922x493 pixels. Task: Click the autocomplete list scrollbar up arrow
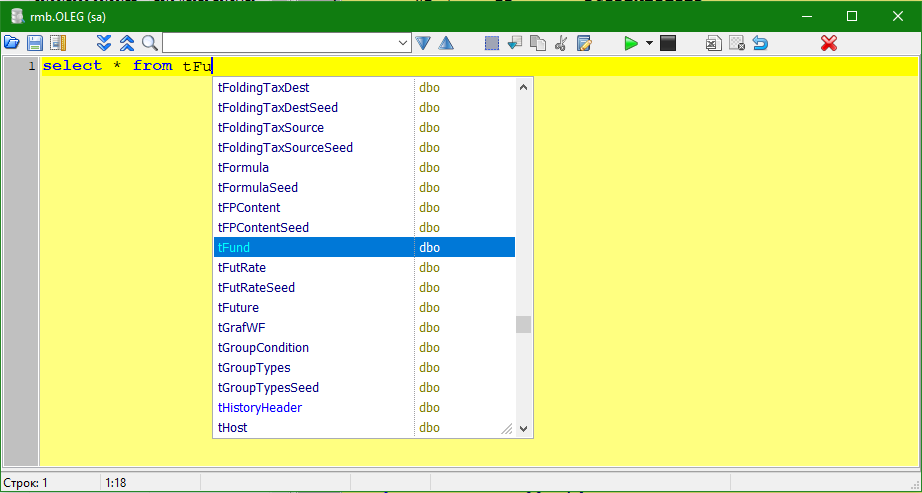523,87
